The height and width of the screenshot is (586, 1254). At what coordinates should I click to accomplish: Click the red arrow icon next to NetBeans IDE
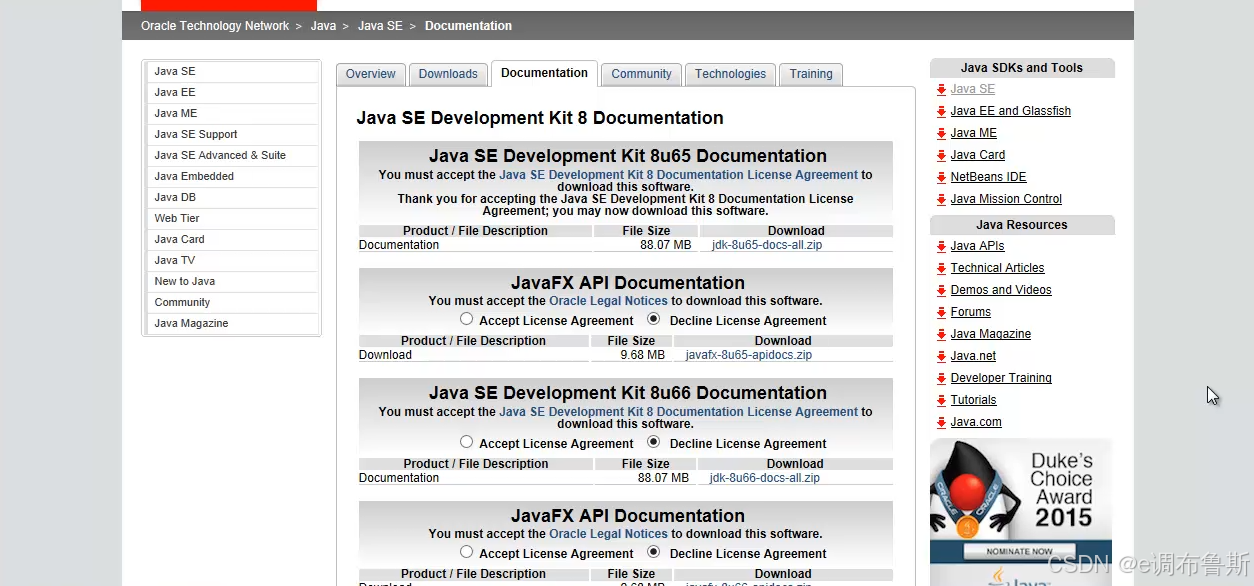(x=941, y=178)
